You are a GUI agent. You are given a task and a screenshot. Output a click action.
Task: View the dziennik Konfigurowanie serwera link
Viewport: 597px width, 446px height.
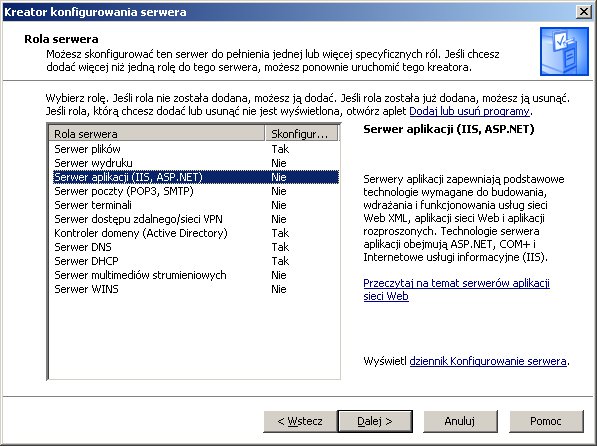click(x=488, y=361)
